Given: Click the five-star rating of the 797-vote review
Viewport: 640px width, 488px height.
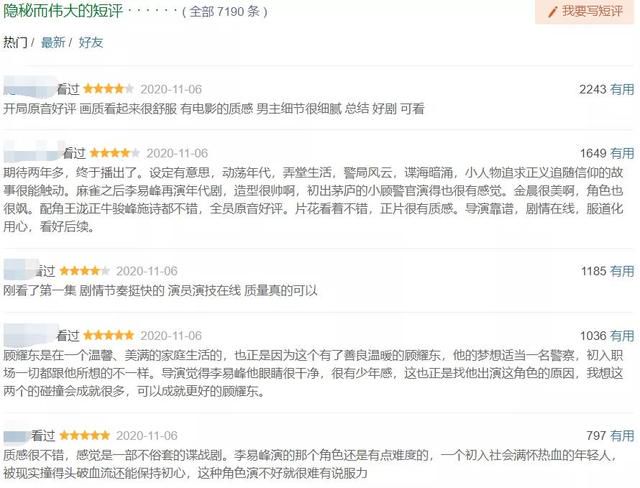Looking at the screenshot, I should tap(84, 435).
